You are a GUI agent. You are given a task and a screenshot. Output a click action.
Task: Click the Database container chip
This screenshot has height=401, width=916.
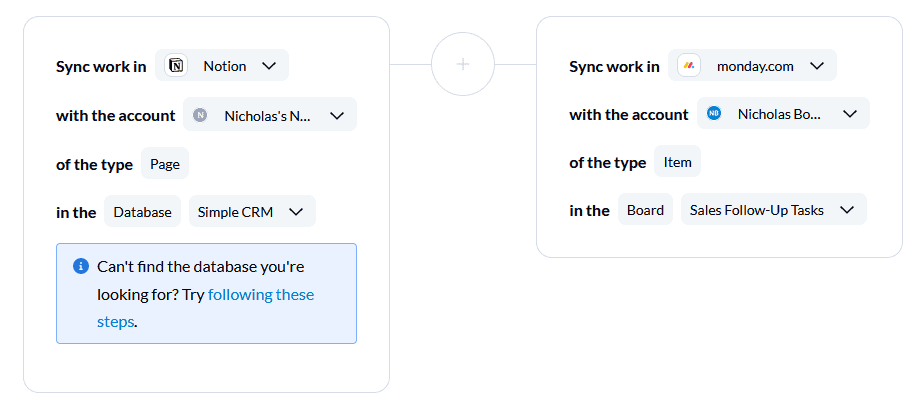tap(143, 211)
